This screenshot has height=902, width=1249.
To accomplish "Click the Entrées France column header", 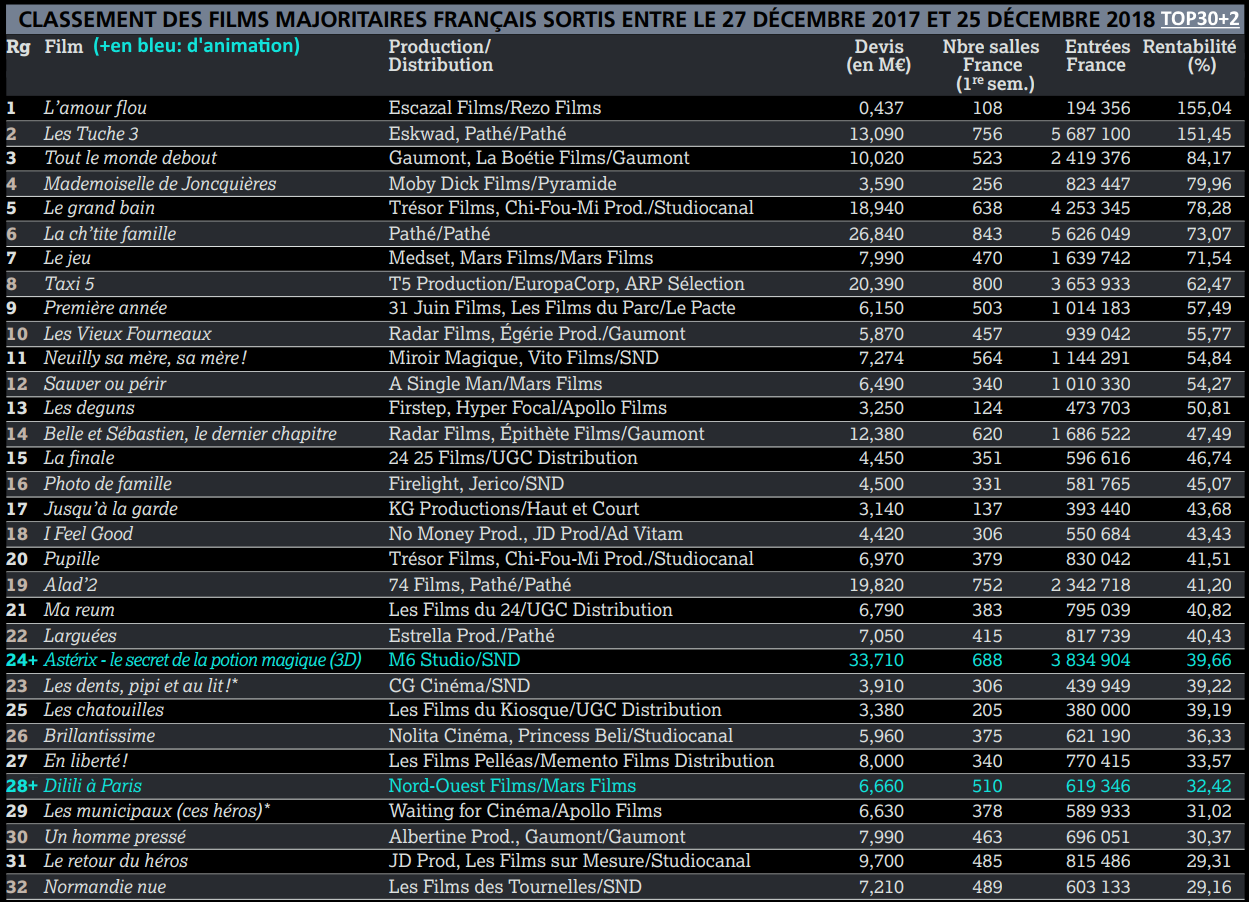I will coord(1096,56).
